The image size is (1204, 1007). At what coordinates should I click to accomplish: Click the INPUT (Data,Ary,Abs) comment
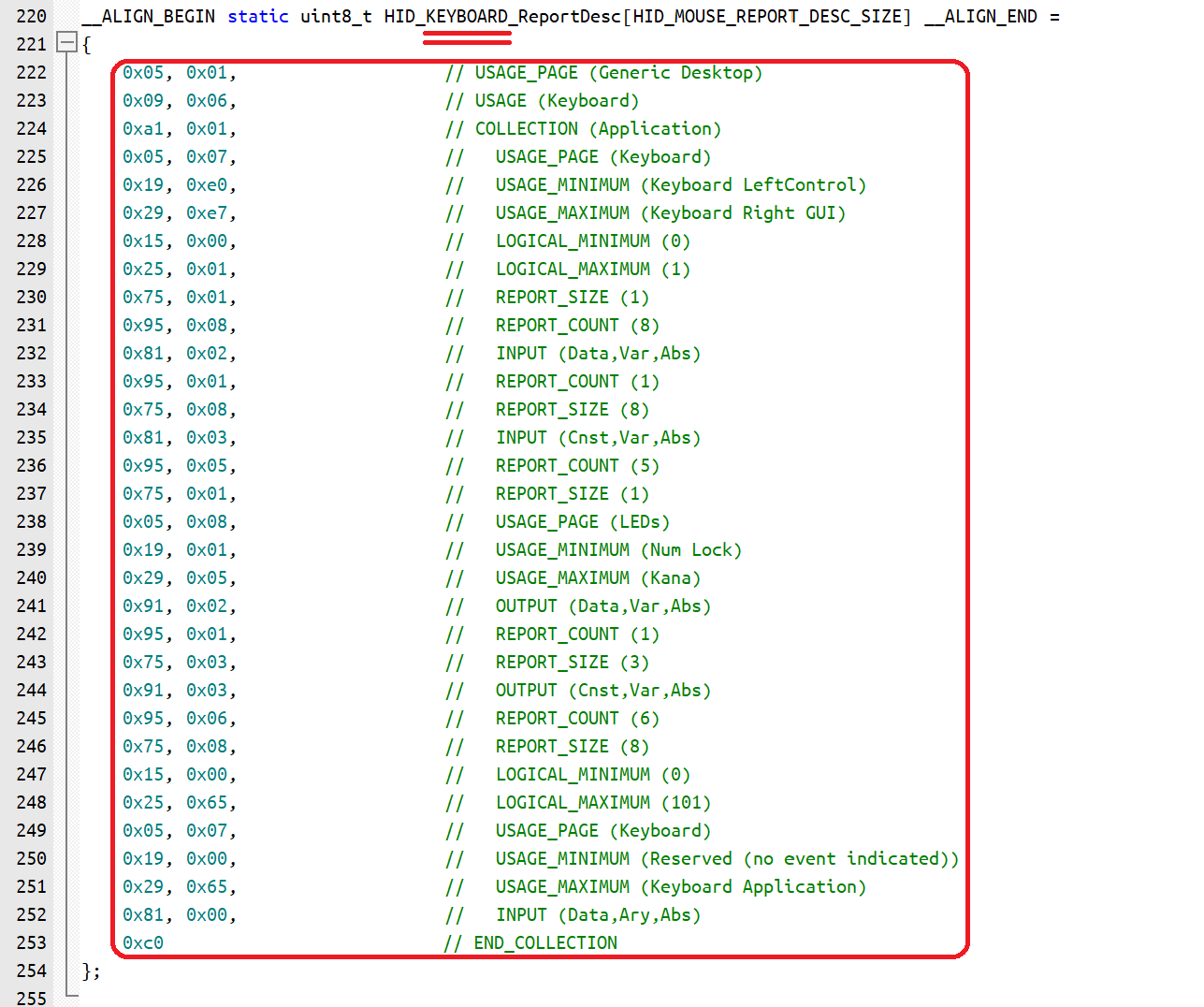(x=598, y=914)
